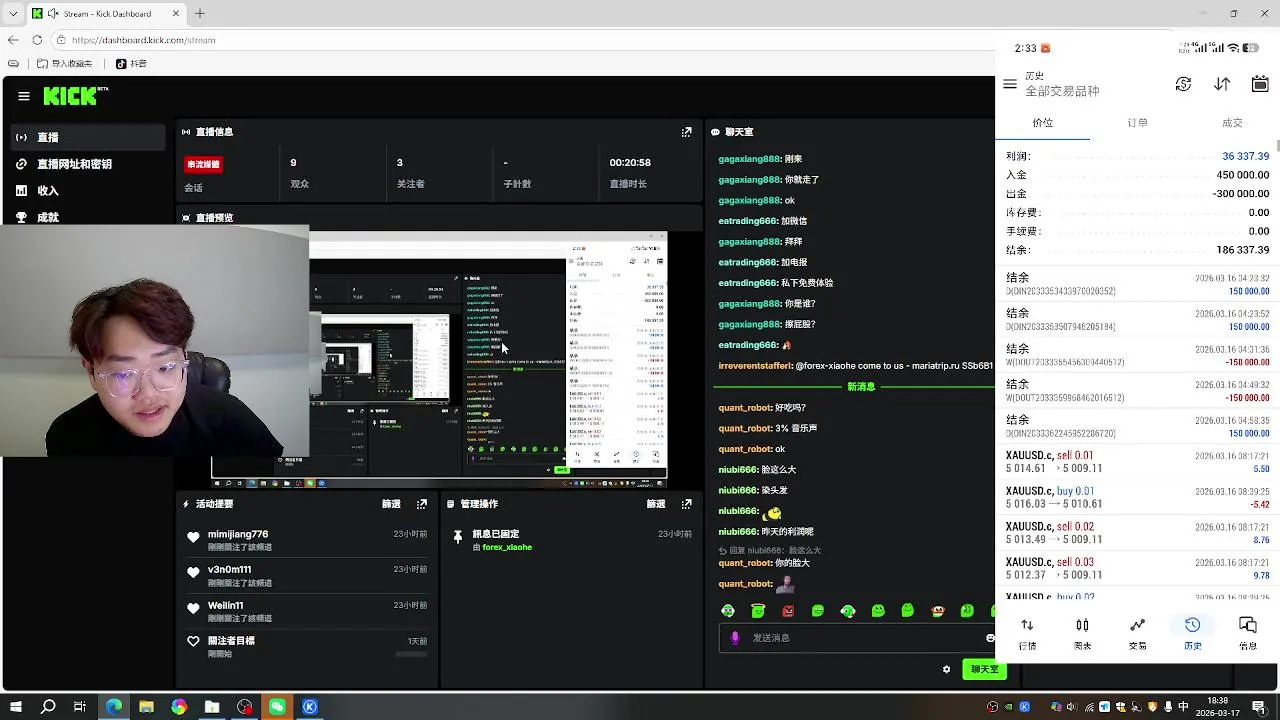Click the 利润 36 337.39 value
The image size is (1280, 720).
coord(1245,156)
